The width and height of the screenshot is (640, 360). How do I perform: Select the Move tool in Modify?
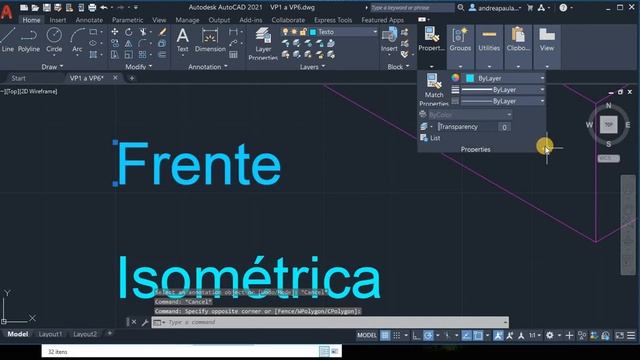115,32
